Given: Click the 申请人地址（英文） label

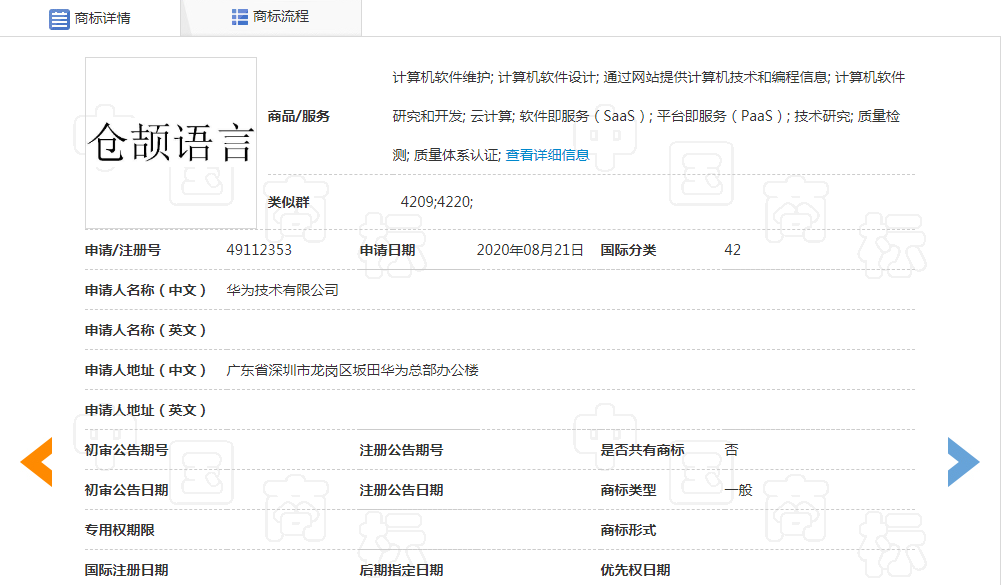Looking at the screenshot, I should click(x=146, y=410).
